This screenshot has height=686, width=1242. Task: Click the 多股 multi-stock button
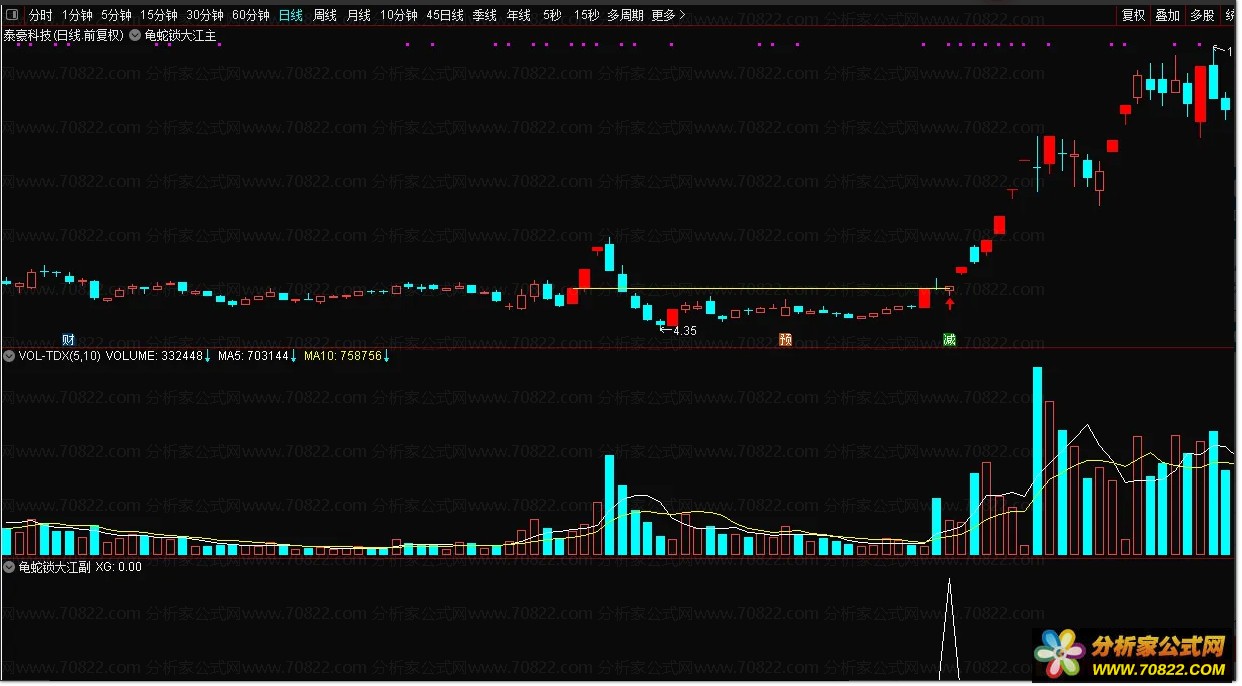point(1201,15)
